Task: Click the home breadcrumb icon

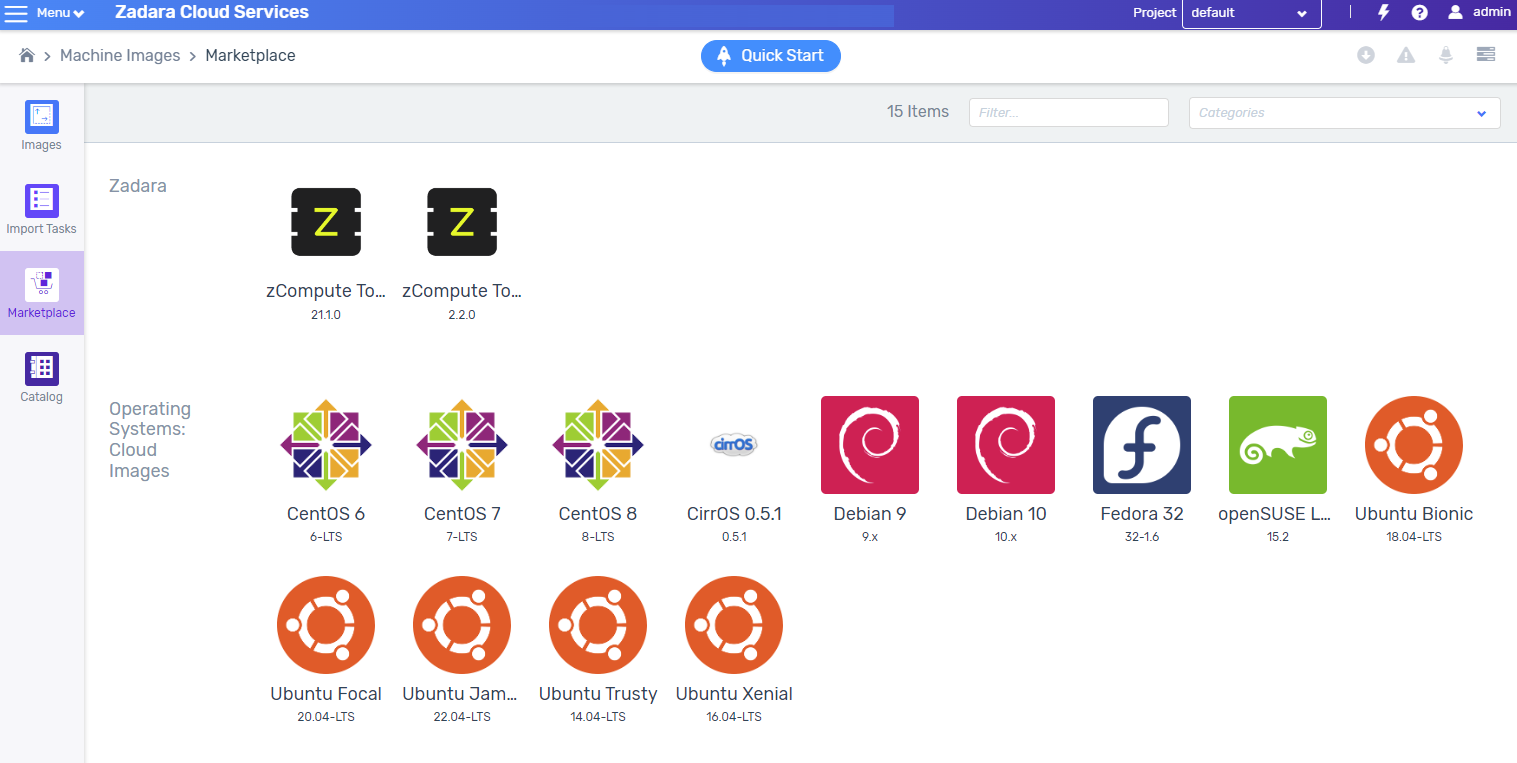Action: [27, 55]
